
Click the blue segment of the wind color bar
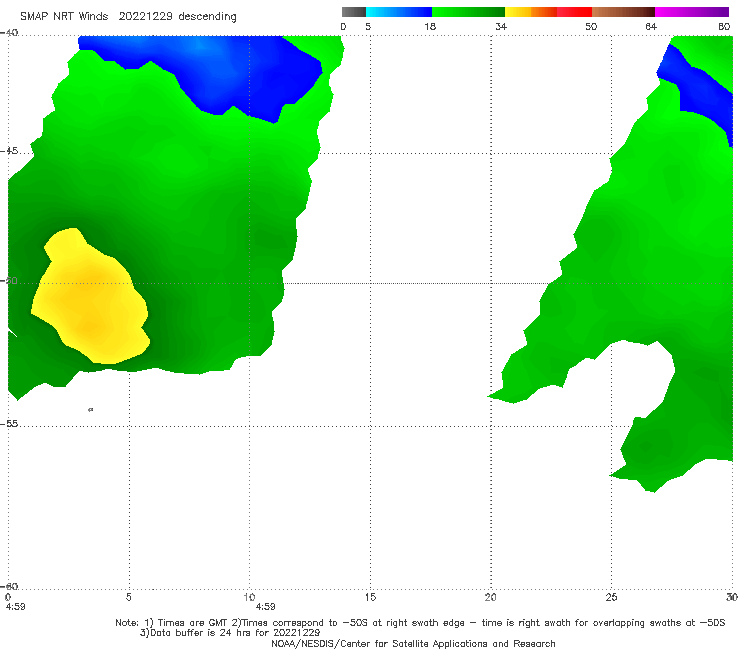point(399,12)
